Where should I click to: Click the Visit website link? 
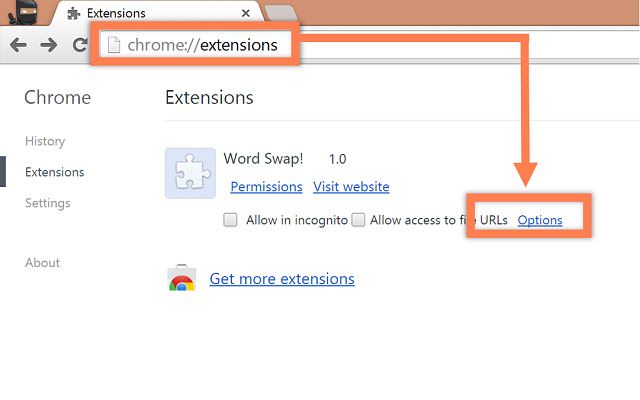pyautogui.click(x=351, y=187)
